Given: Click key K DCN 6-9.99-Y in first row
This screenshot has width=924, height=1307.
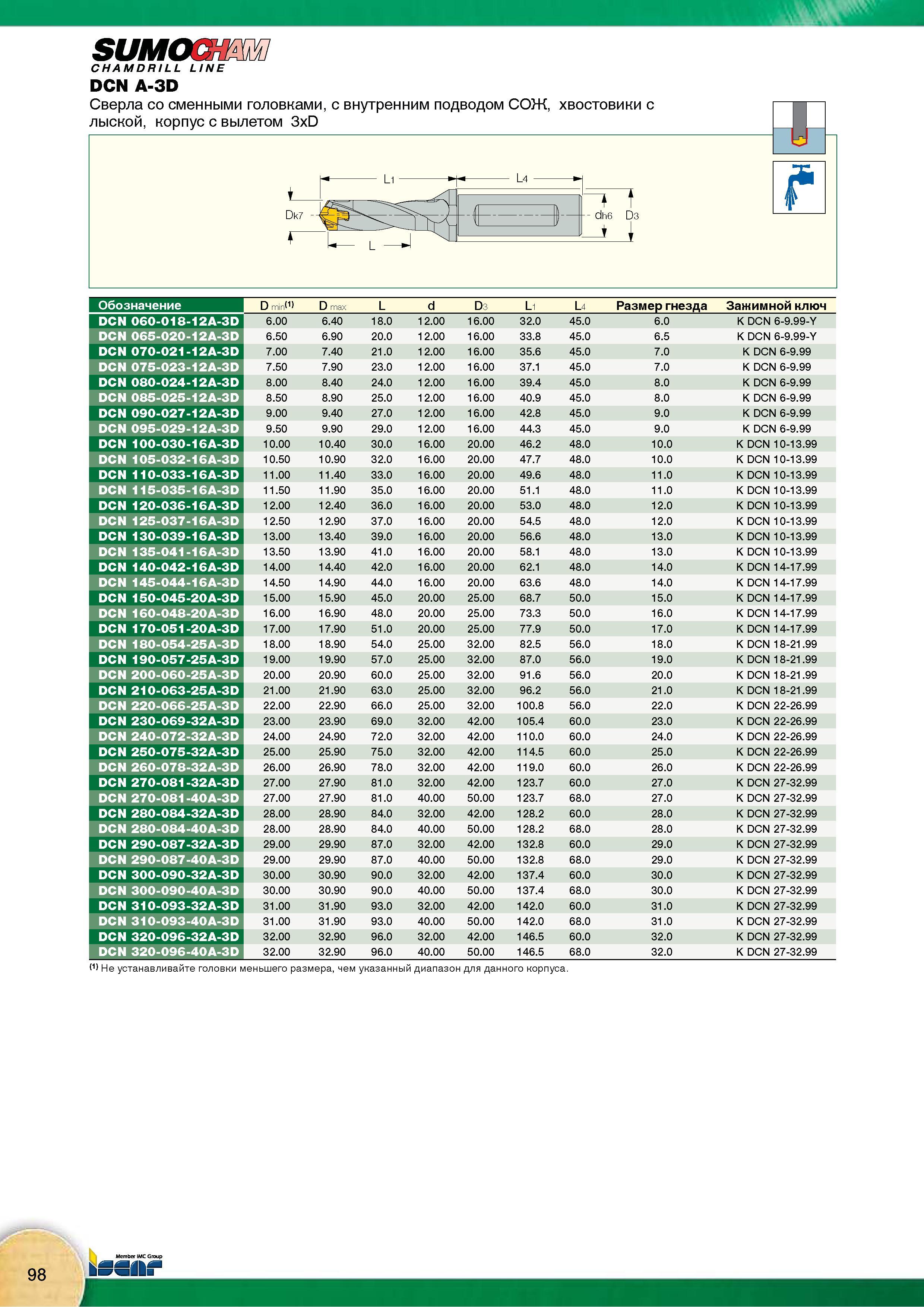Looking at the screenshot, I should [776, 321].
